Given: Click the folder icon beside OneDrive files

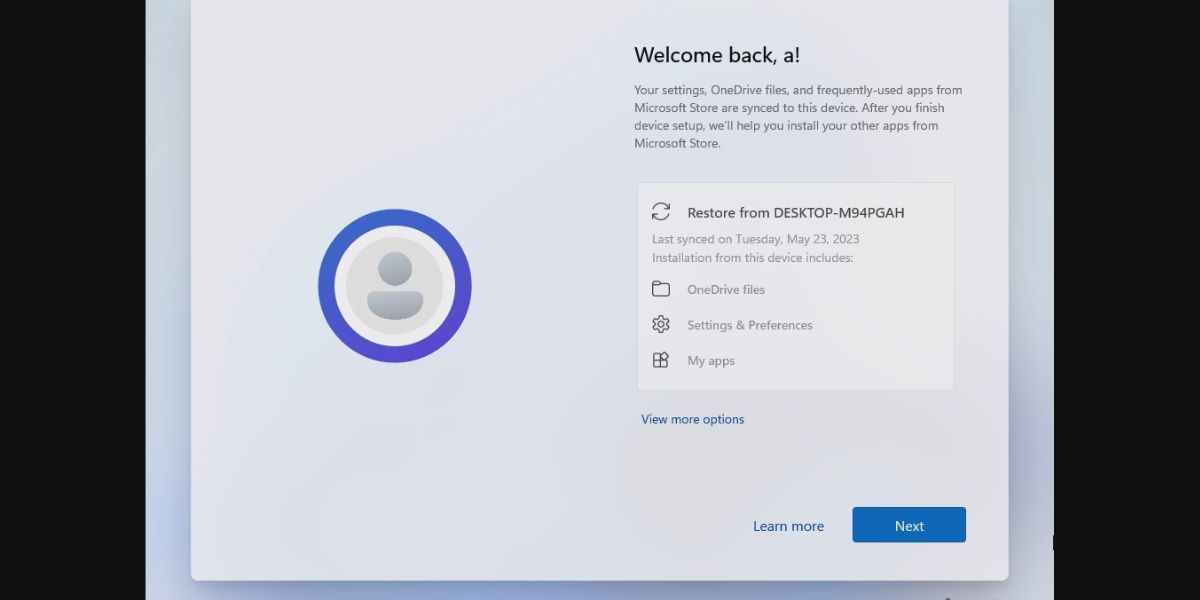Looking at the screenshot, I should 661,288.
